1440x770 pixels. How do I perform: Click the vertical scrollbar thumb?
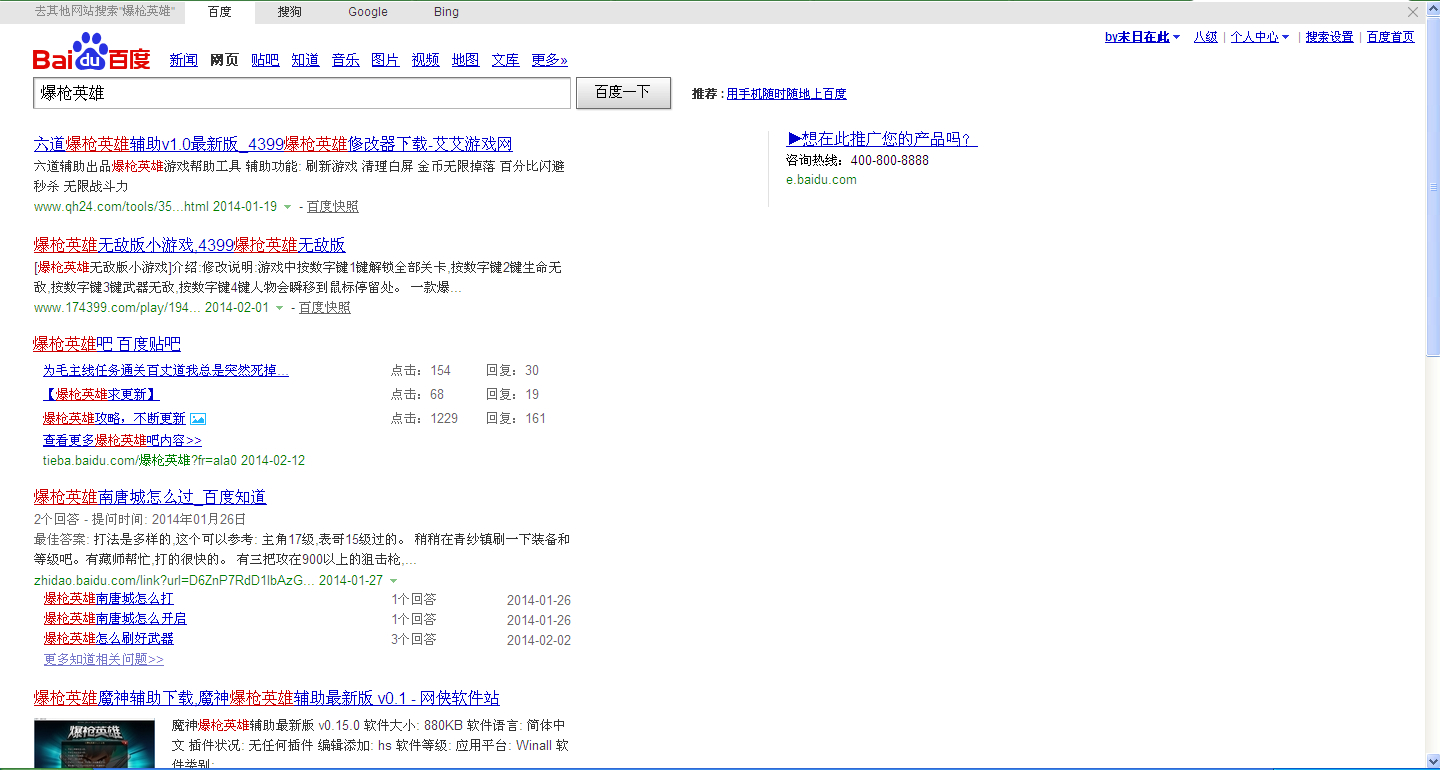coord(1433,188)
